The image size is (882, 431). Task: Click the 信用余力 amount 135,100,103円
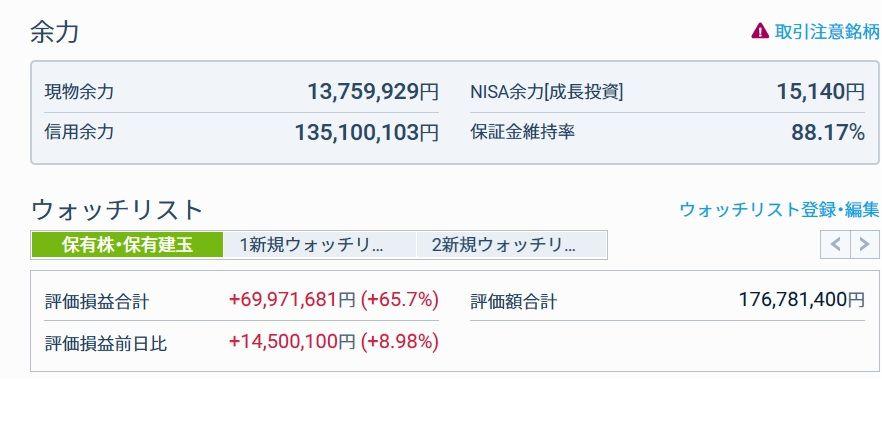pyautogui.click(x=366, y=132)
